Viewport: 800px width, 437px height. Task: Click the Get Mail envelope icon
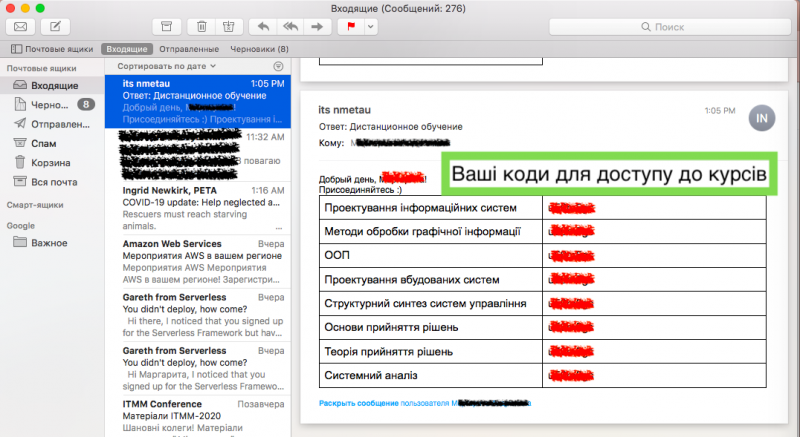[x=20, y=27]
